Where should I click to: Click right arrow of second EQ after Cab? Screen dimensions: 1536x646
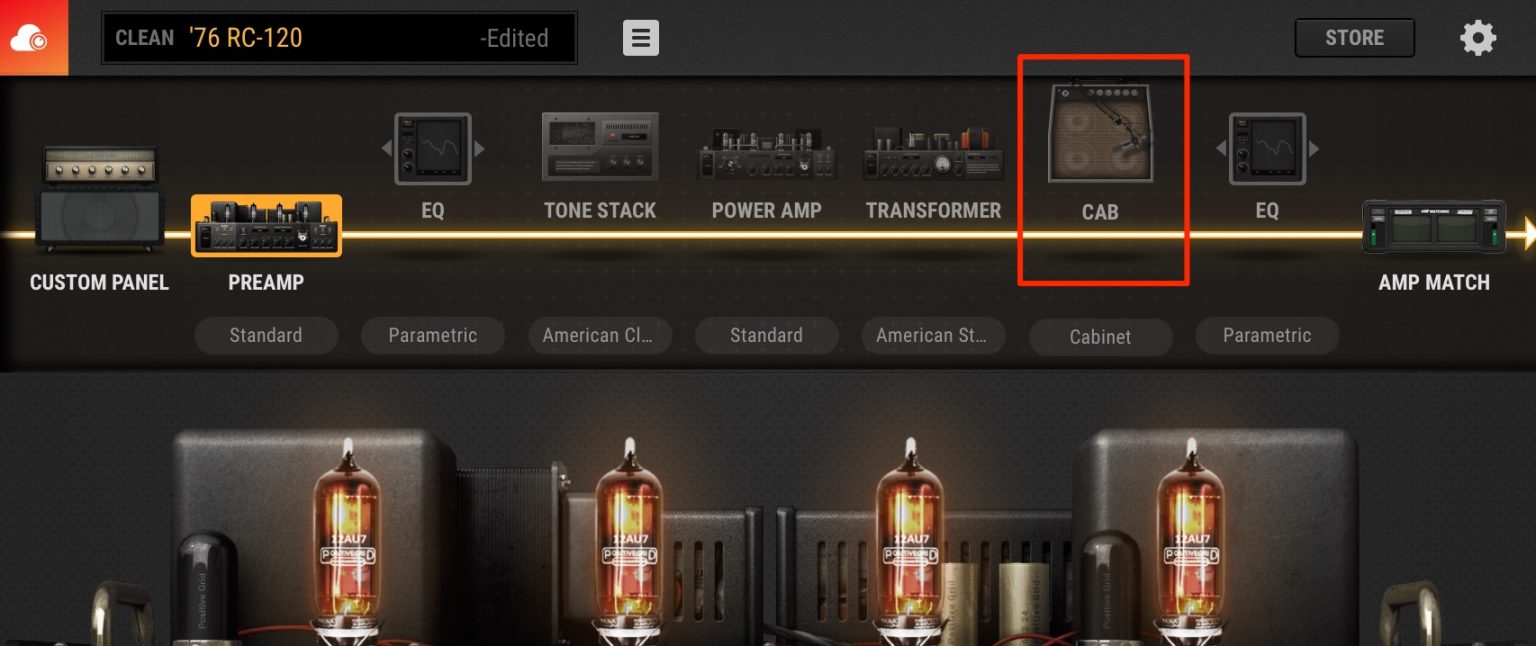[x=1314, y=149]
